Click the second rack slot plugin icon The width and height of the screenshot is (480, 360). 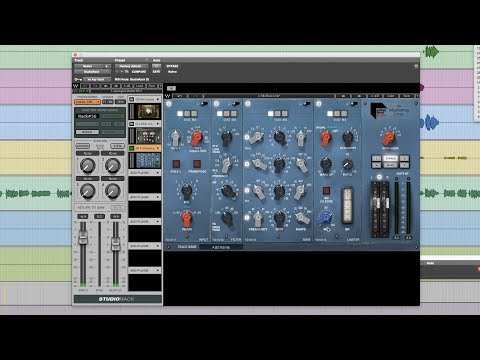pyautogui.click(x=132, y=124)
